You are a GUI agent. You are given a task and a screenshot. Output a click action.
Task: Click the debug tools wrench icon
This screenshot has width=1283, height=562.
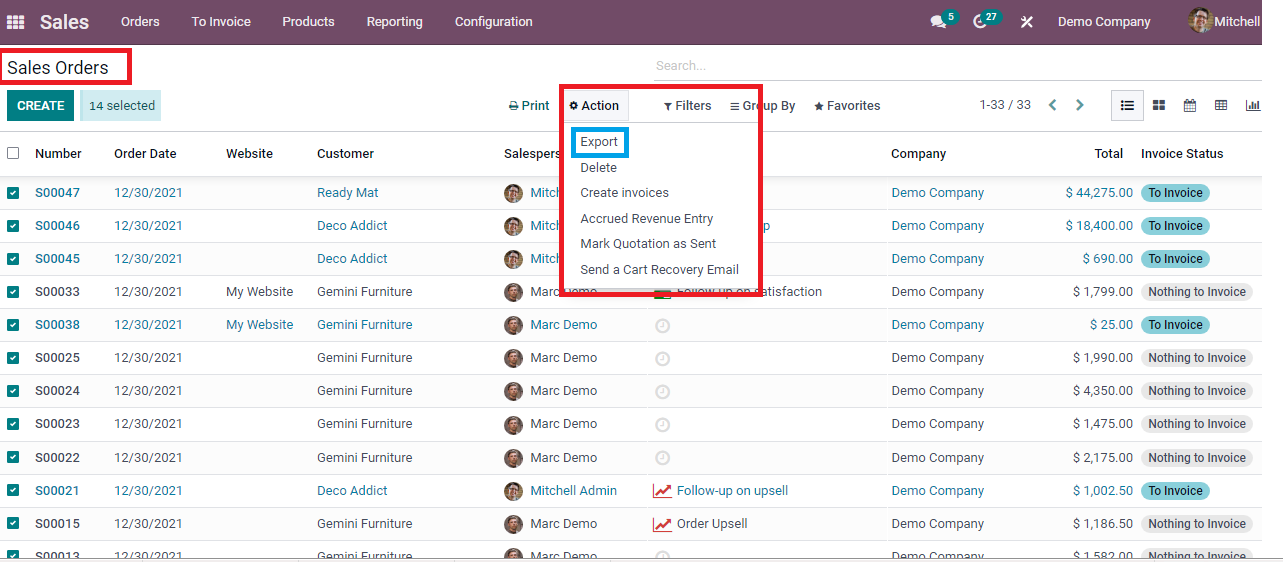[1026, 22]
